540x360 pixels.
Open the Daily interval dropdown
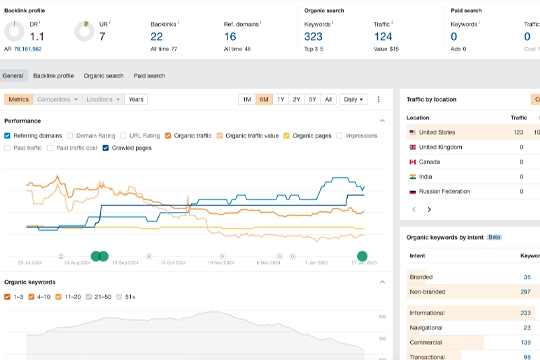pos(353,99)
